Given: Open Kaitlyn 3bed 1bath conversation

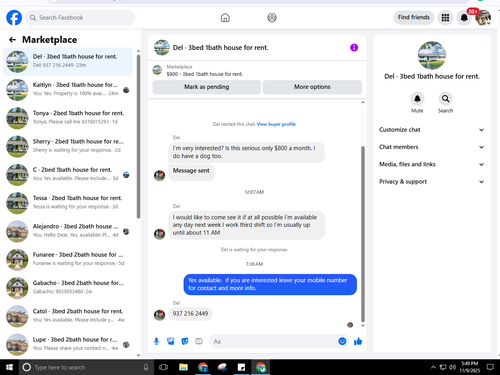Looking at the screenshot, I should point(68,90).
